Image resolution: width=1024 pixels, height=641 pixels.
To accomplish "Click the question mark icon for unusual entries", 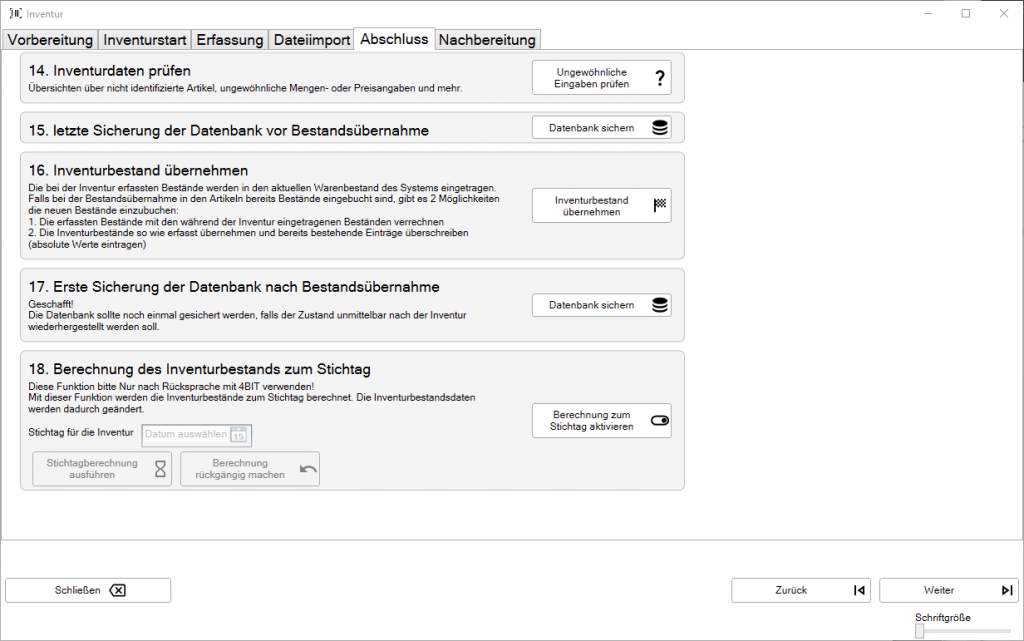I will [660, 78].
